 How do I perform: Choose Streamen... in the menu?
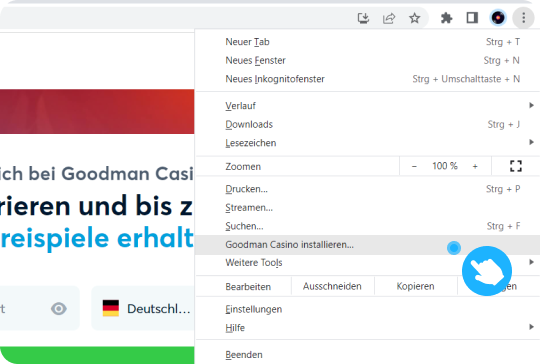pos(367,208)
